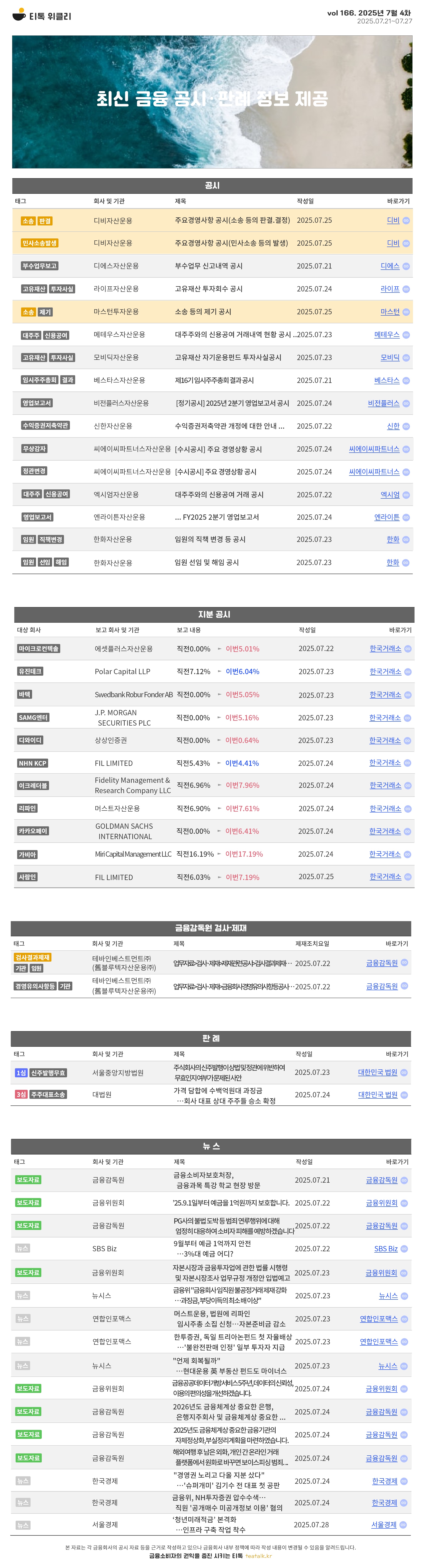Click the 금융감독원 검사·제재 section header

pyautogui.click(x=211, y=928)
